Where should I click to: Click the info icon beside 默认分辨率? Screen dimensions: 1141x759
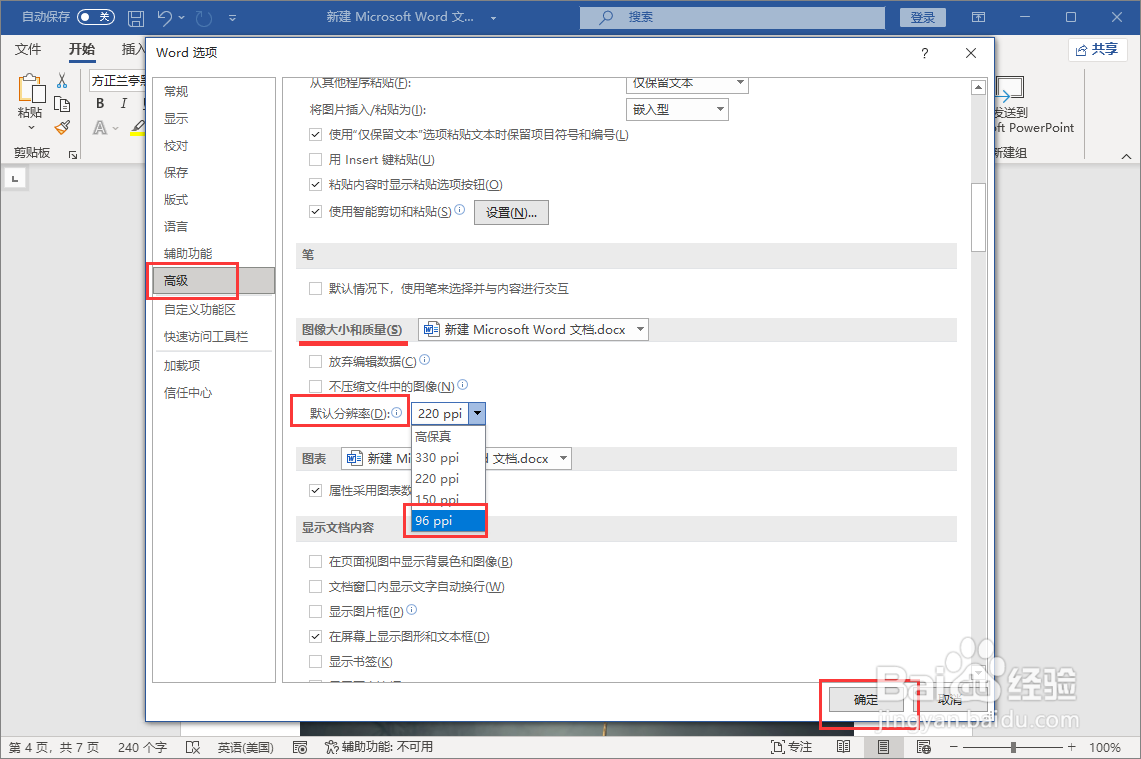click(x=397, y=413)
